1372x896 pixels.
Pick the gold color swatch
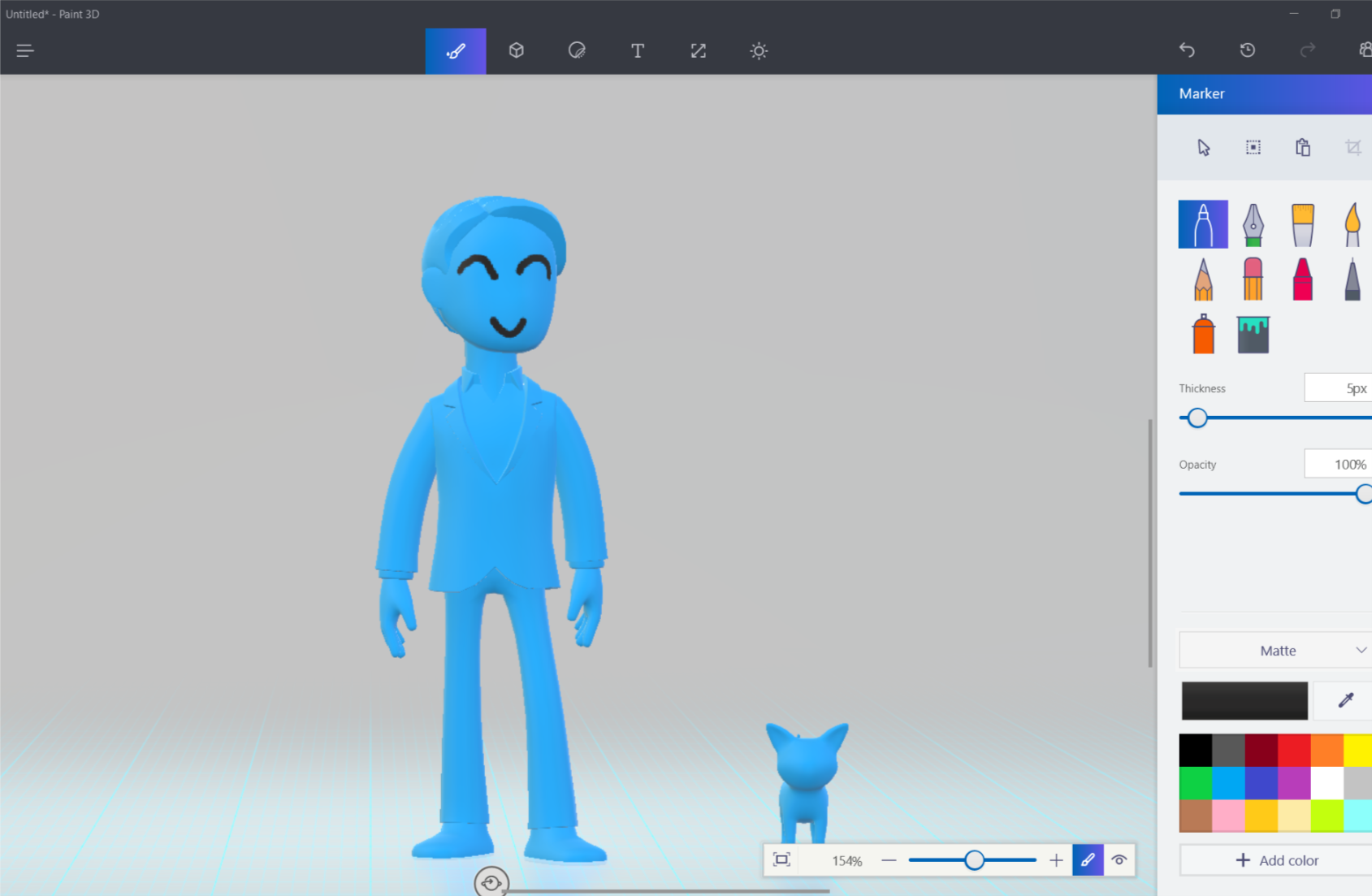pos(1261,816)
